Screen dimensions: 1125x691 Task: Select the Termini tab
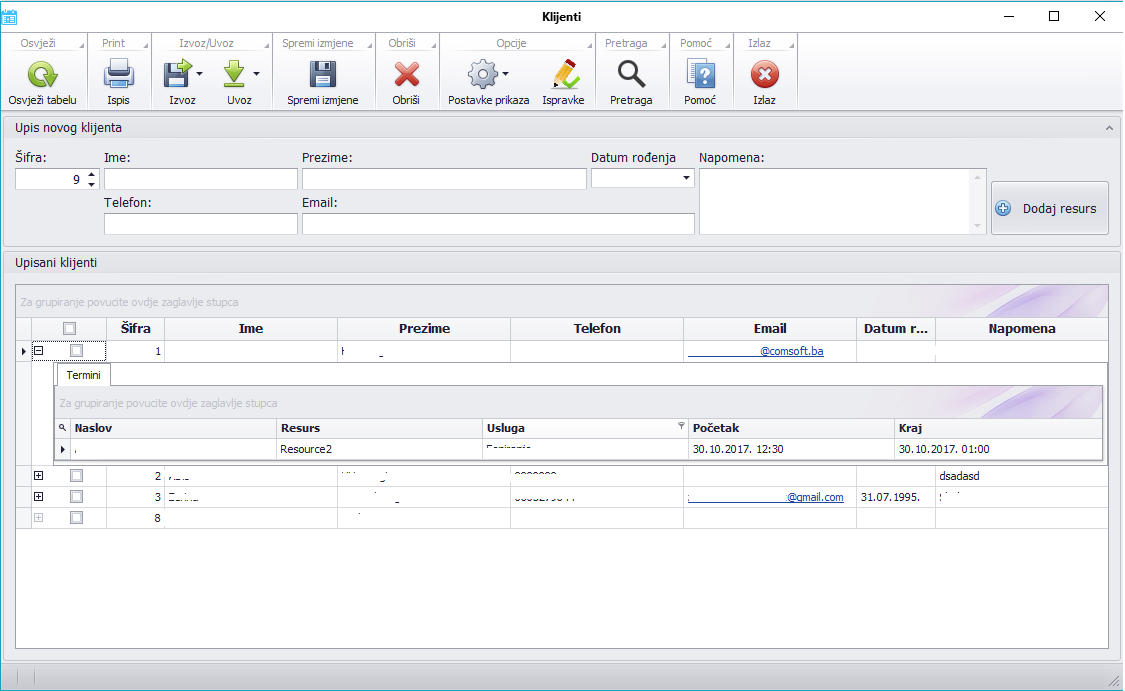click(x=83, y=375)
